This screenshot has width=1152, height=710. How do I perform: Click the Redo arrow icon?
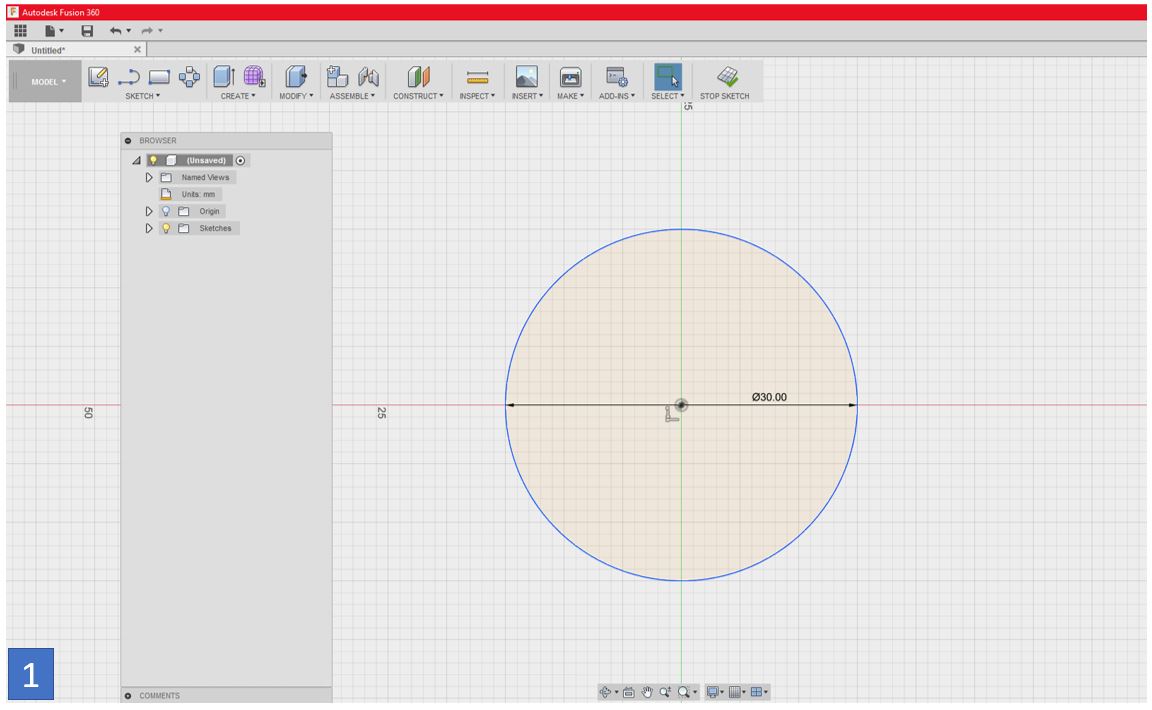point(147,30)
